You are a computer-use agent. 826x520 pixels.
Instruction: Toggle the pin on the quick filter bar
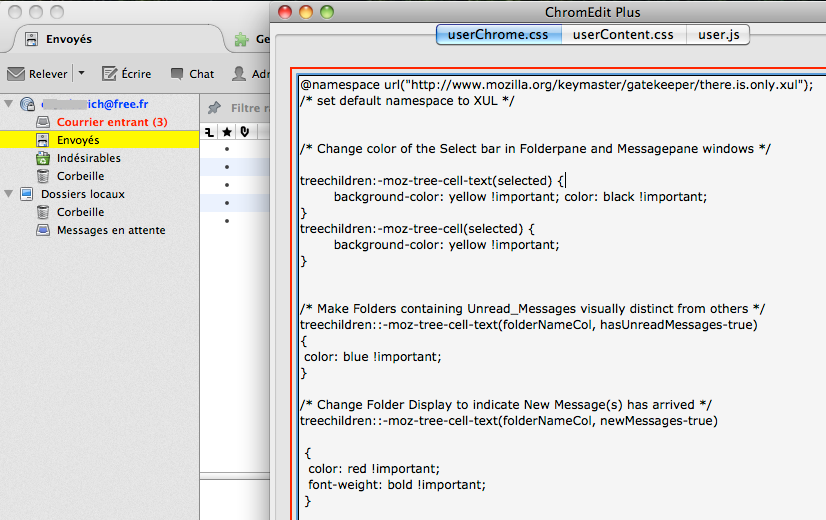(x=214, y=108)
